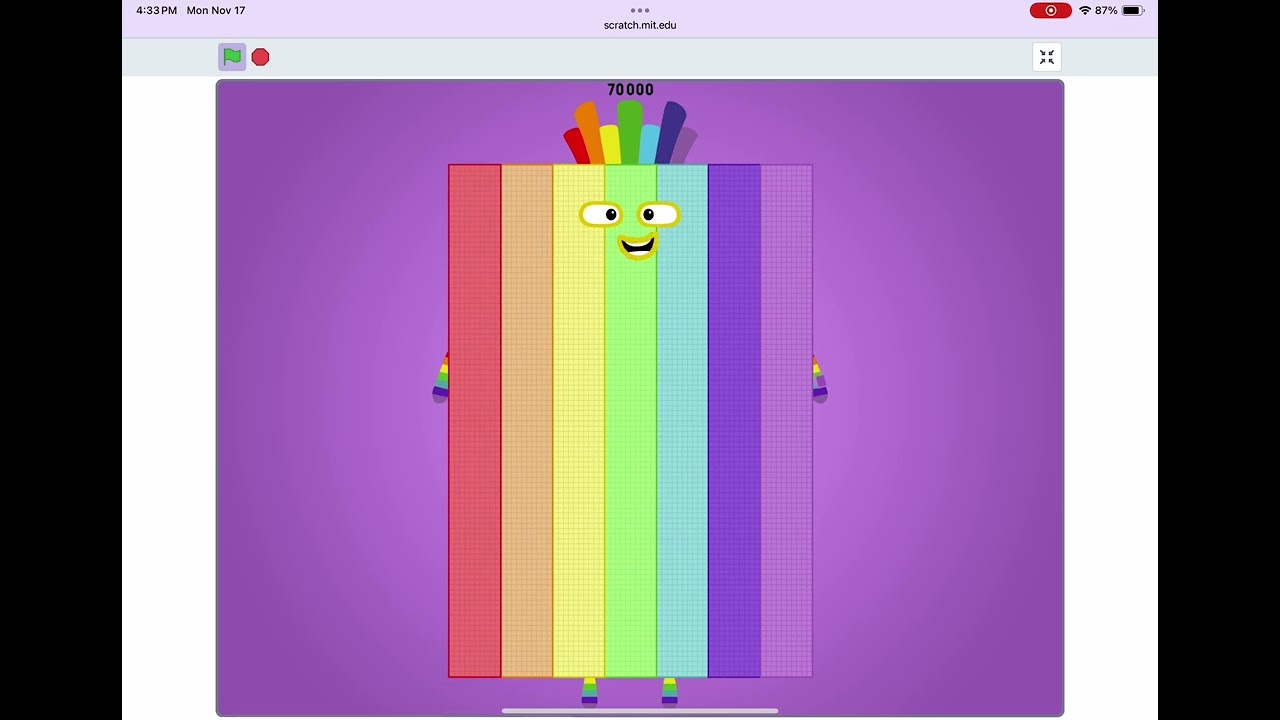
Task: Click the light violet rightmost column
Action: [787, 420]
